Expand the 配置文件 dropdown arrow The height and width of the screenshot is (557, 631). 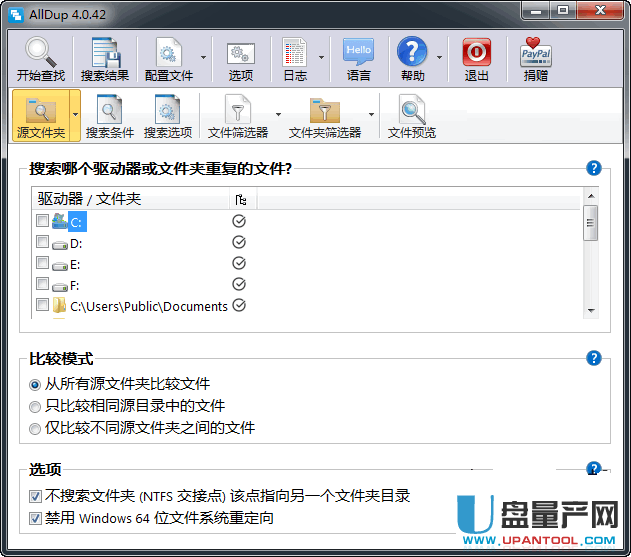click(203, 58)
